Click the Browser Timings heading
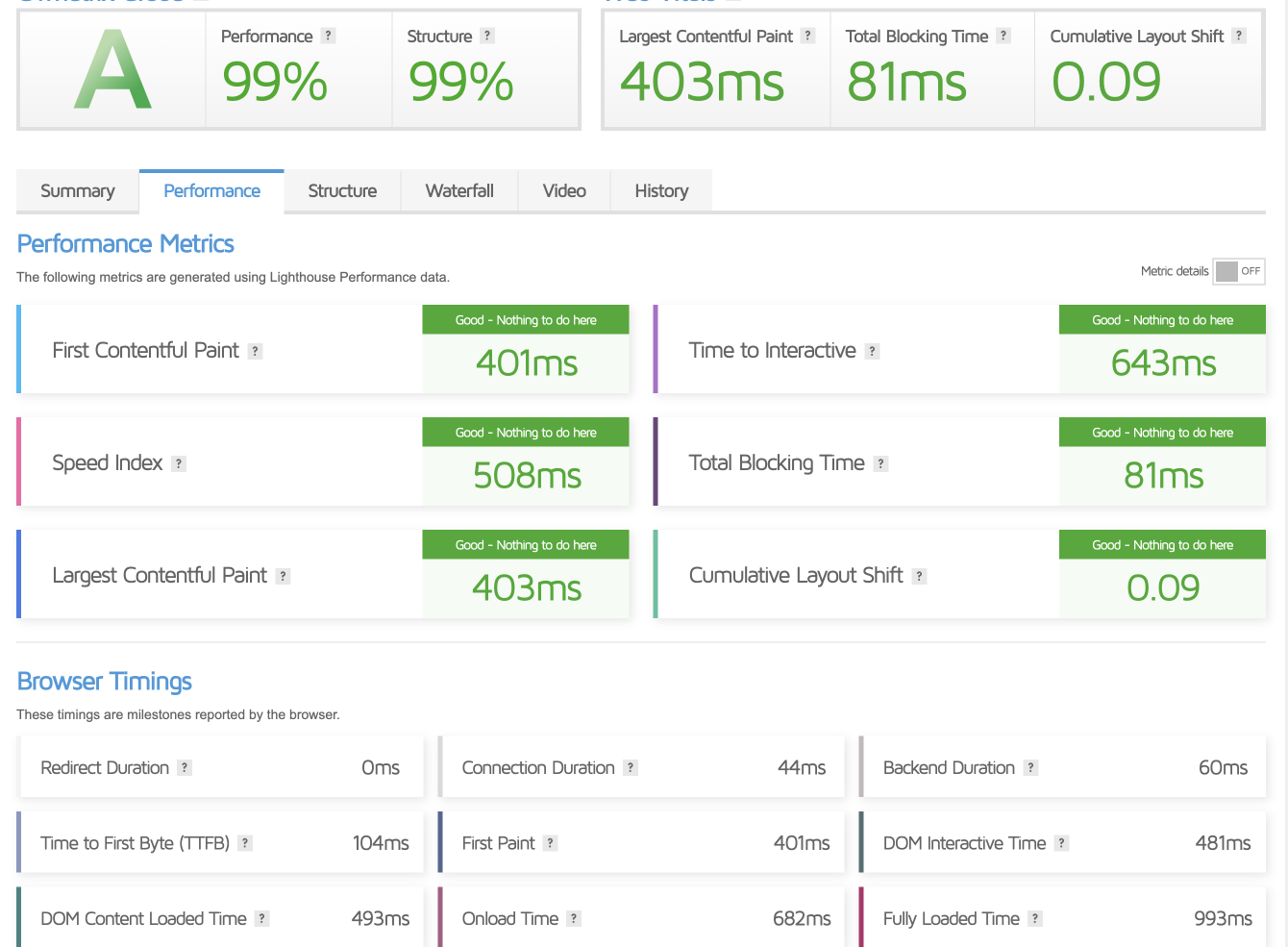 [105, 681]
